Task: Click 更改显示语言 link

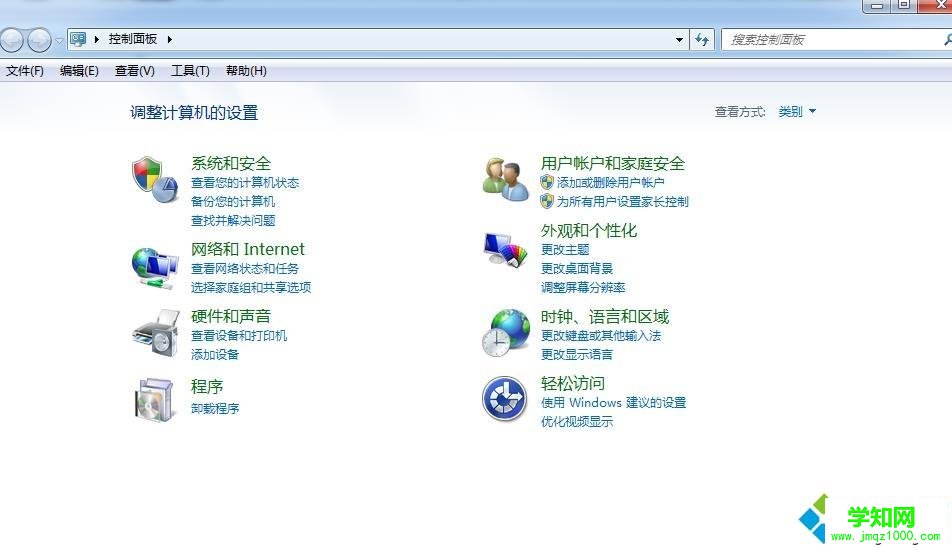Action: click(x=577, y=354)
